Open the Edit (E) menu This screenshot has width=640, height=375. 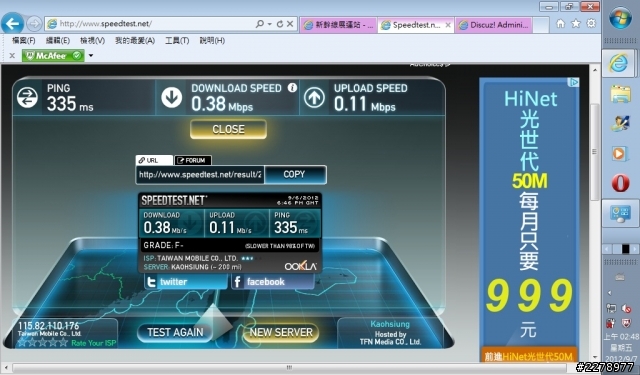(x=58, y=40)
